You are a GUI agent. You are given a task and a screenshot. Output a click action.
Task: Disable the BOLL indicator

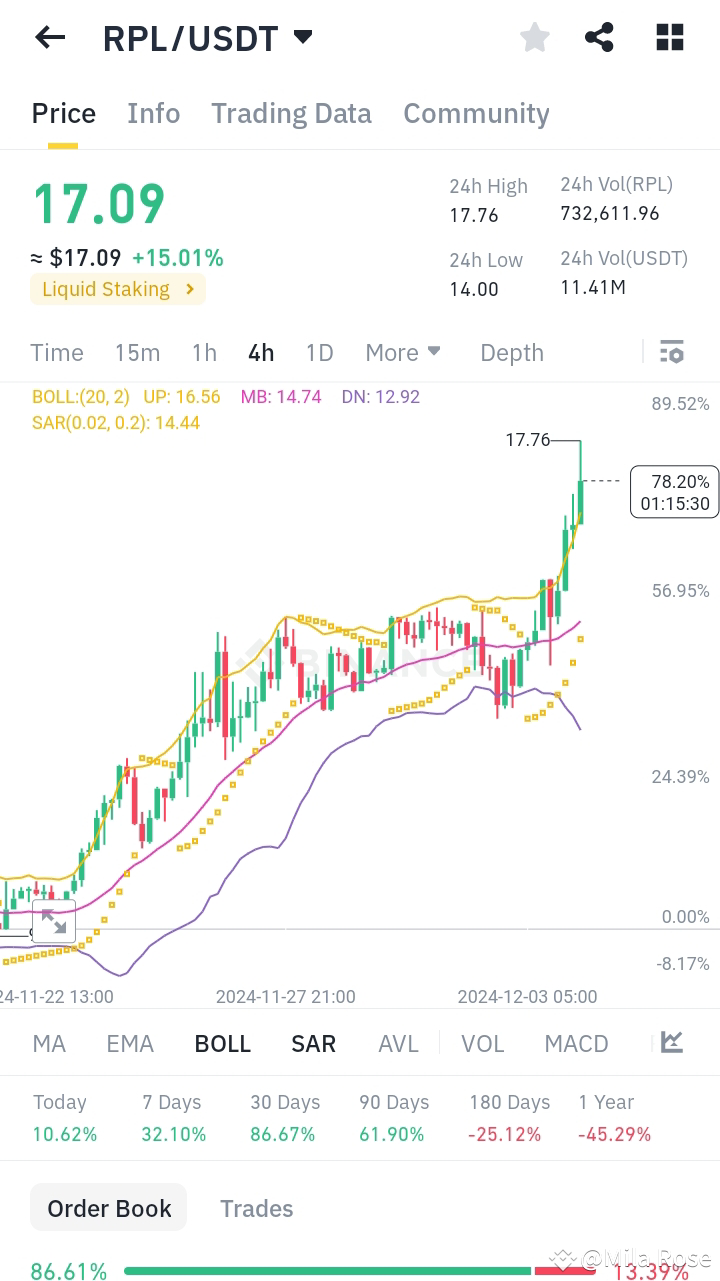coord(222,1043)
